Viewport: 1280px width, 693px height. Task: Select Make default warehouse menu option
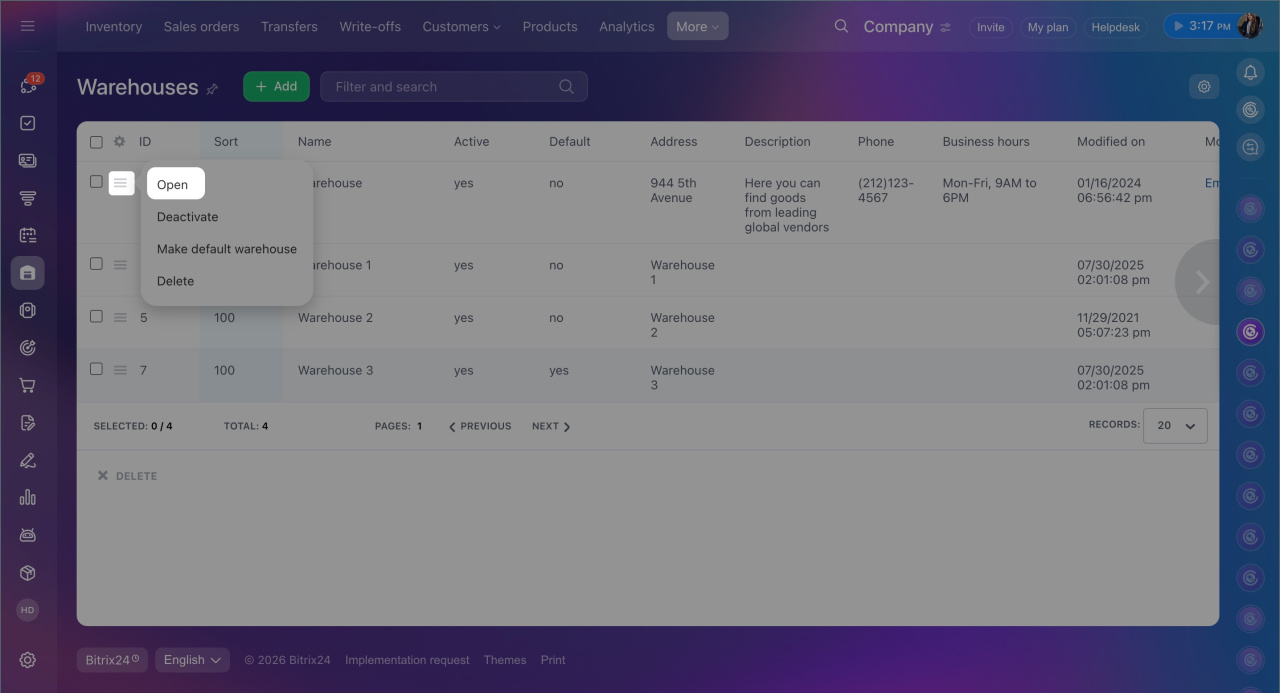pos(226,249)
